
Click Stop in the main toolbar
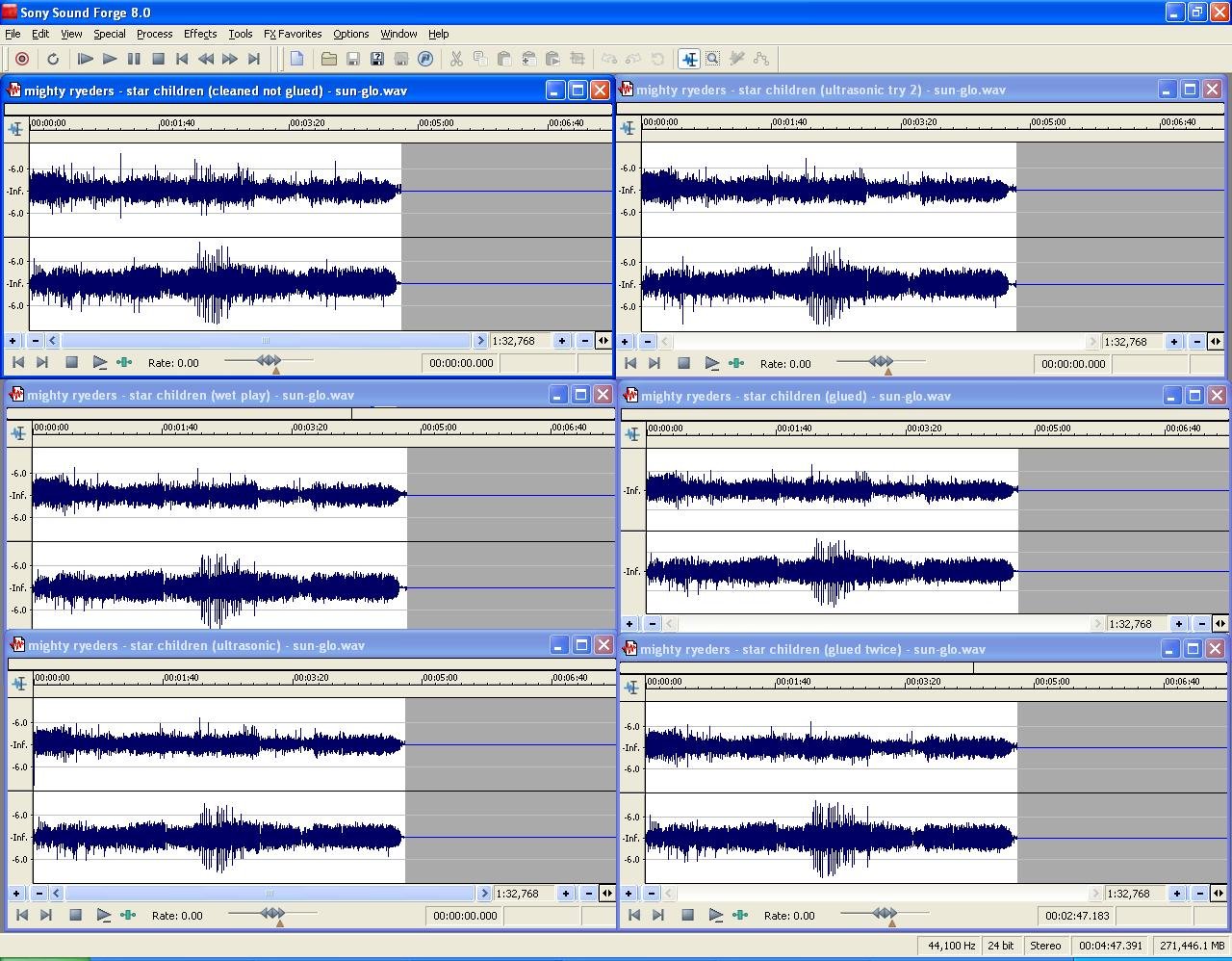[x=158, y=59]
